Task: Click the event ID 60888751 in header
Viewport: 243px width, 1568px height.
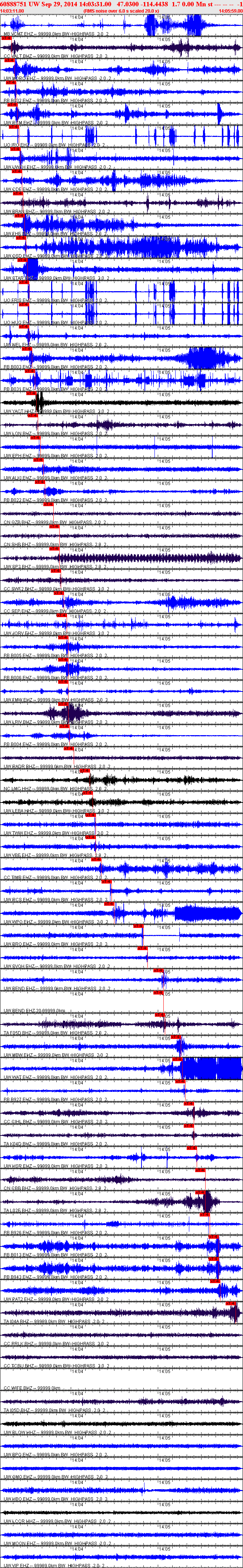Action: [x=13, y=4]
